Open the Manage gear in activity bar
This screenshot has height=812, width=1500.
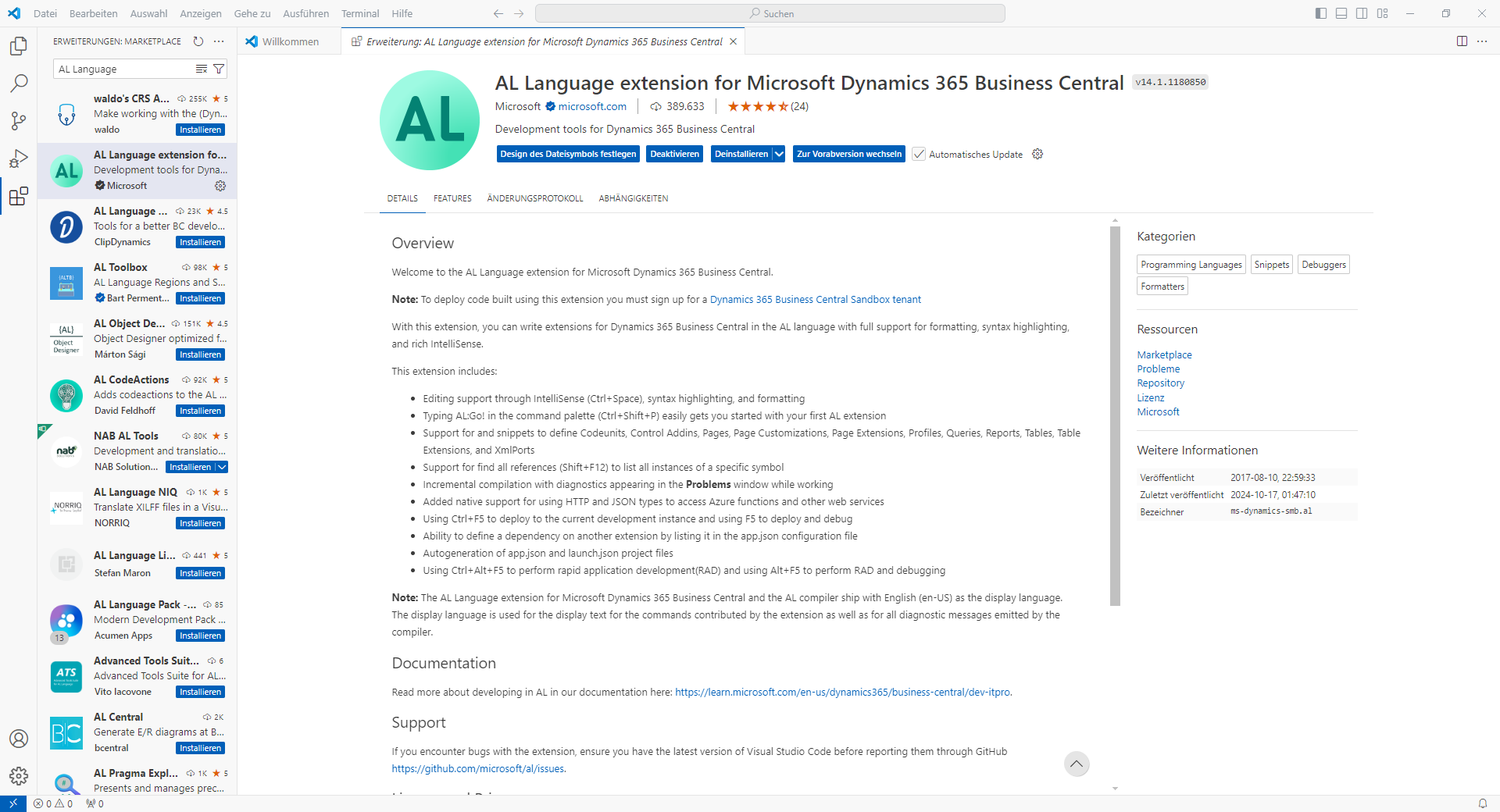coord(19,776)
